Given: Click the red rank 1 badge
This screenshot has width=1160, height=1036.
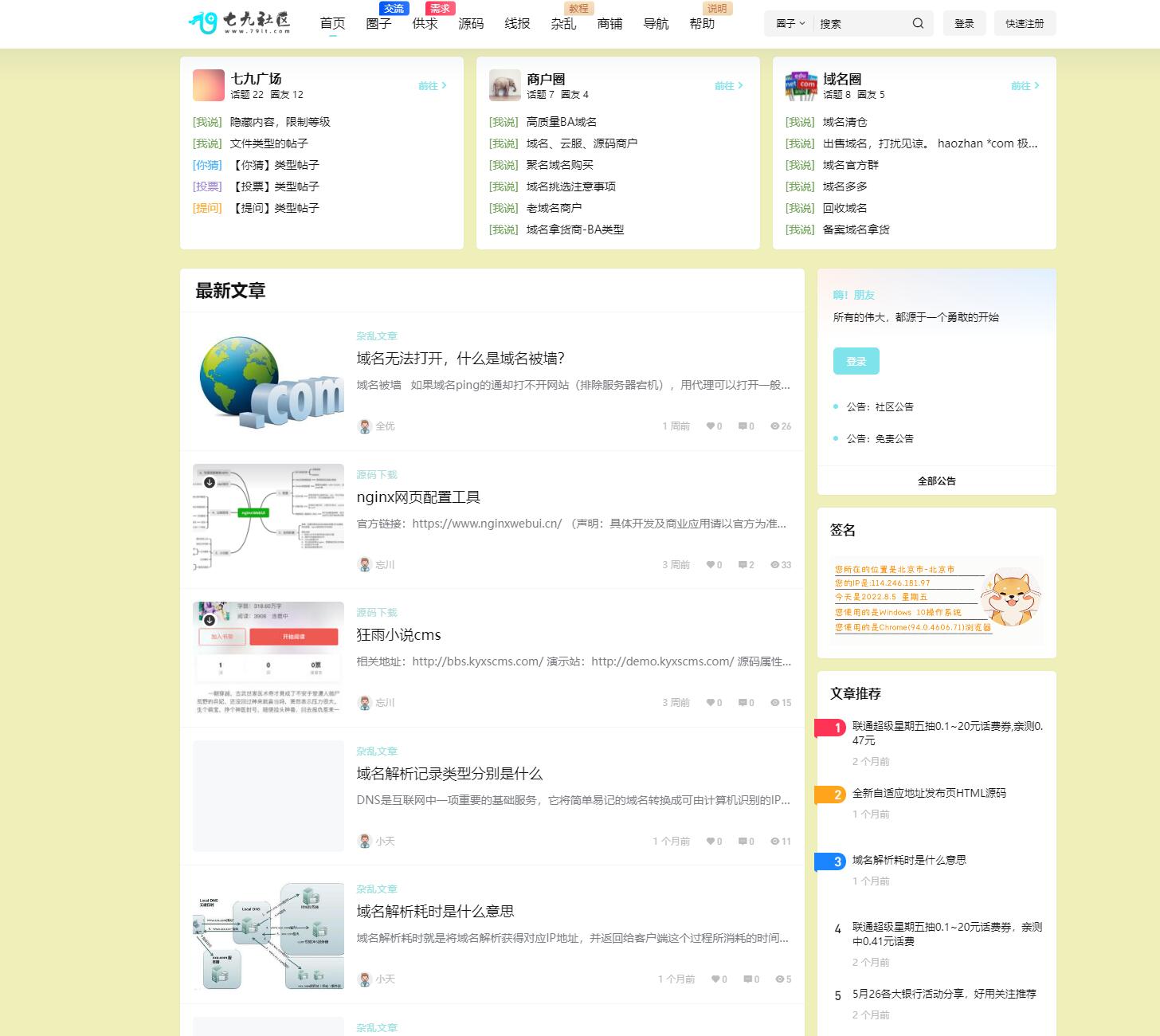Looking at the screenshot, I should pyautogui.click(x=830, y=728).
